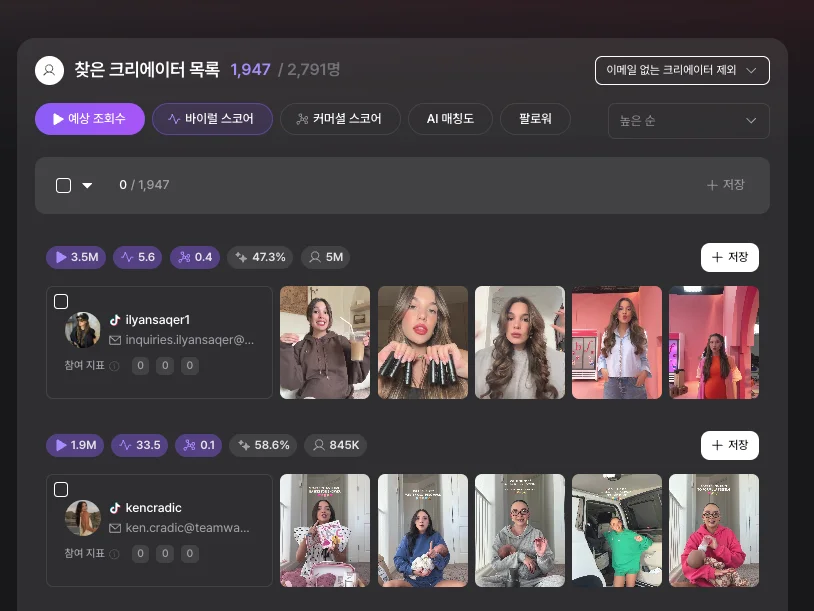
Task: Select the 팔로워 filter tab
Action: [535, 118]
